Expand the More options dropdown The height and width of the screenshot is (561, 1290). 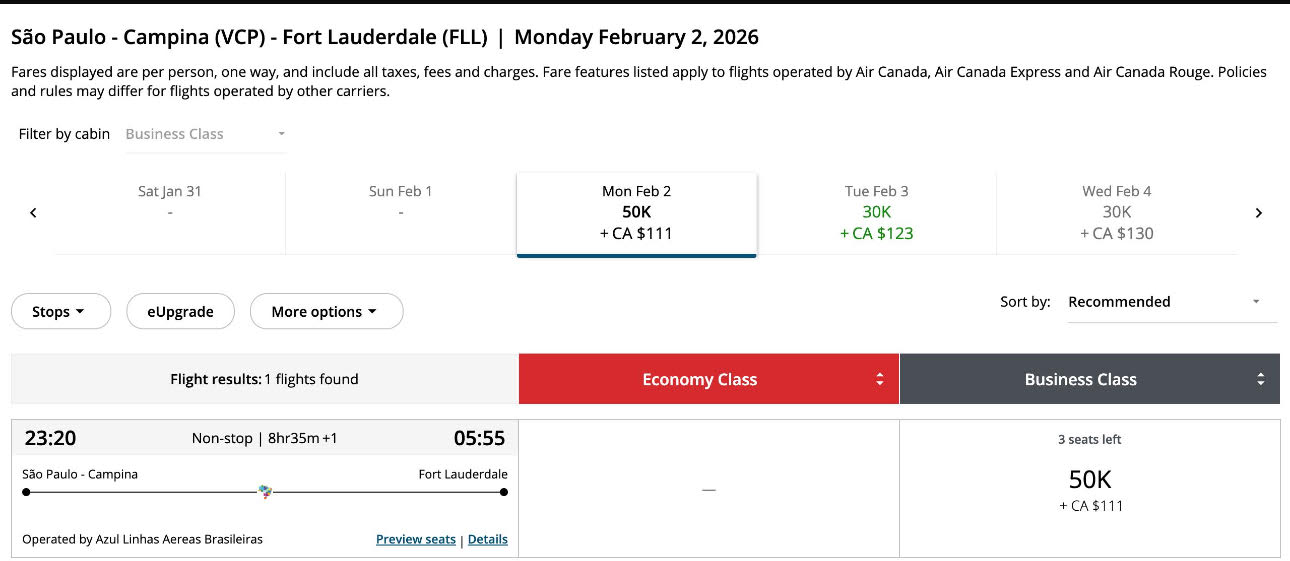tap(326, 311)
